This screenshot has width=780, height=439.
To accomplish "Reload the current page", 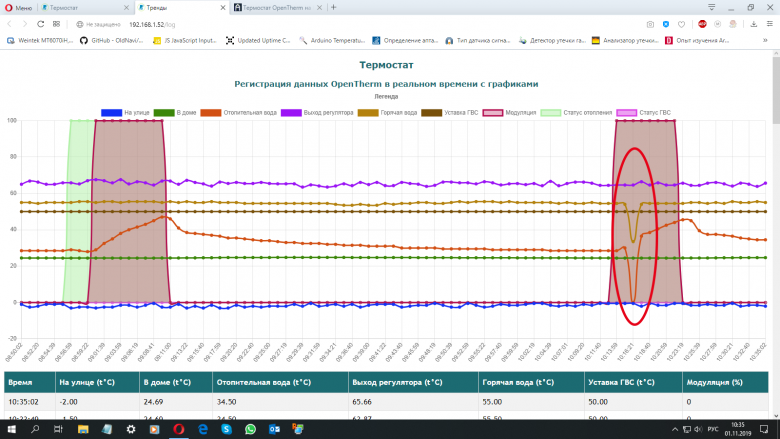I will [40, 23].
